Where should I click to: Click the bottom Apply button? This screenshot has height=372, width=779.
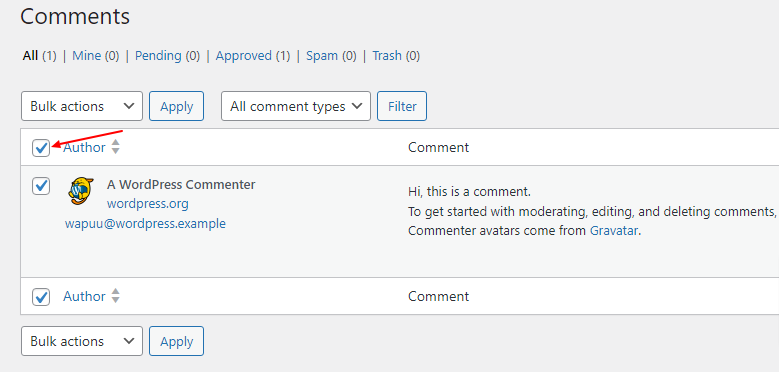pyautogui.click(x=176, y=341)
